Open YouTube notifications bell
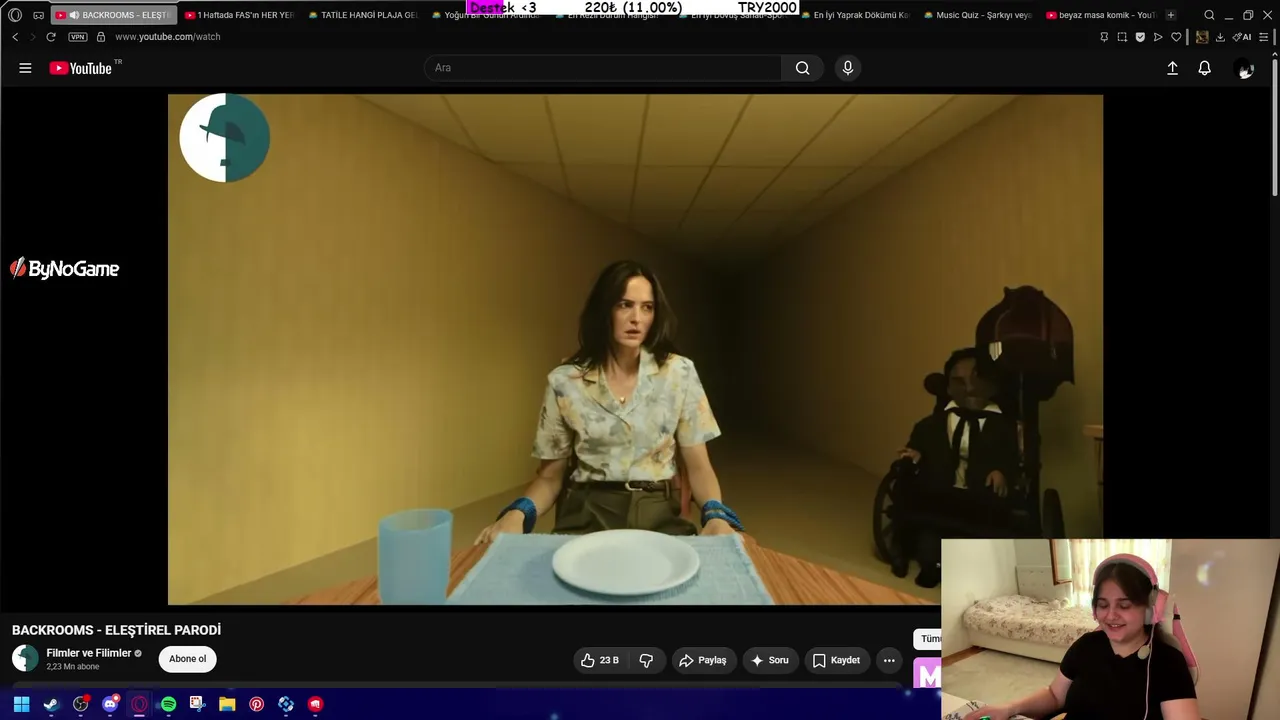 click(1204, 68)
